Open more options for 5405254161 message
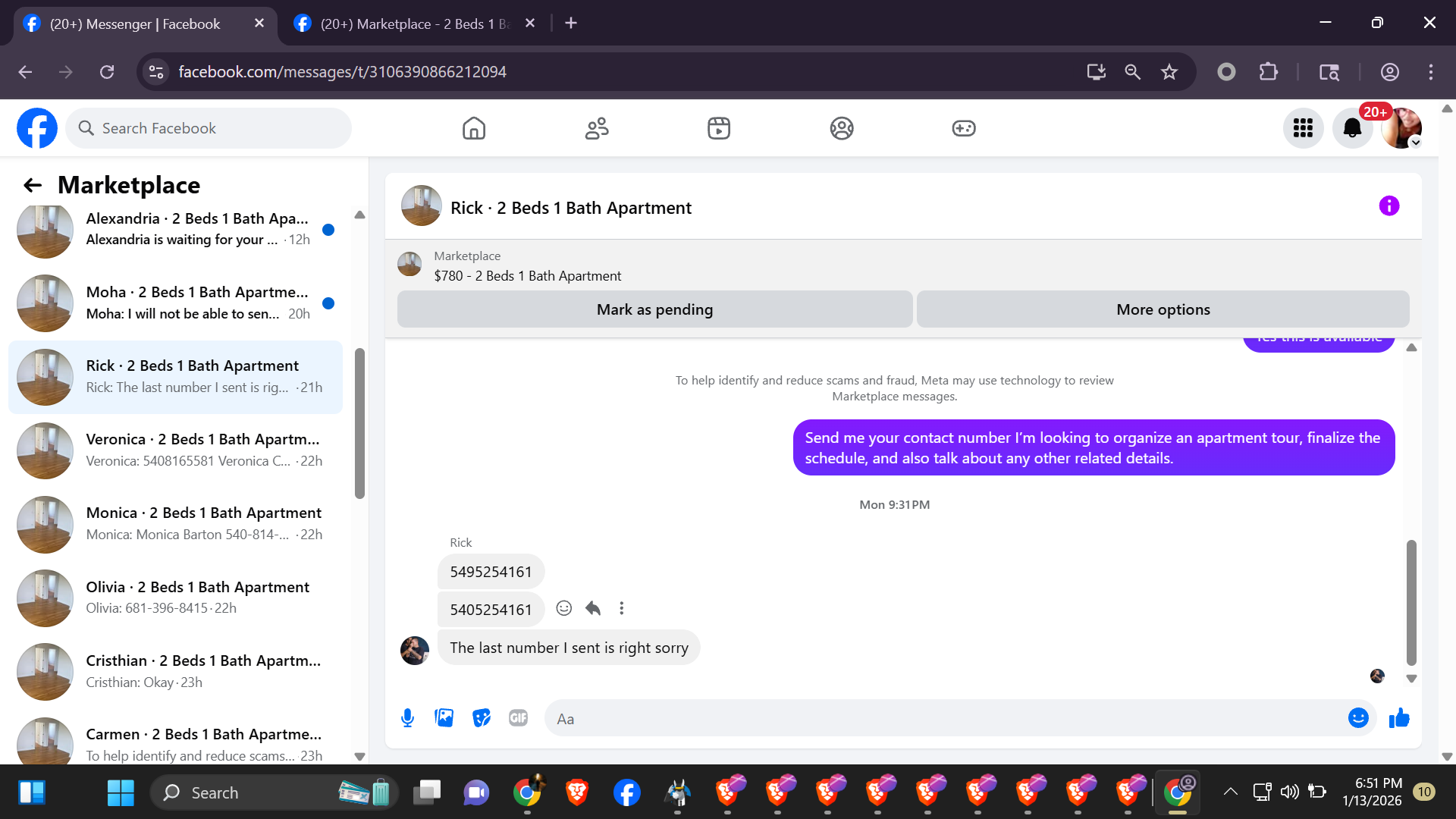Screen dimensions: 1456x819 click(622, 608)
